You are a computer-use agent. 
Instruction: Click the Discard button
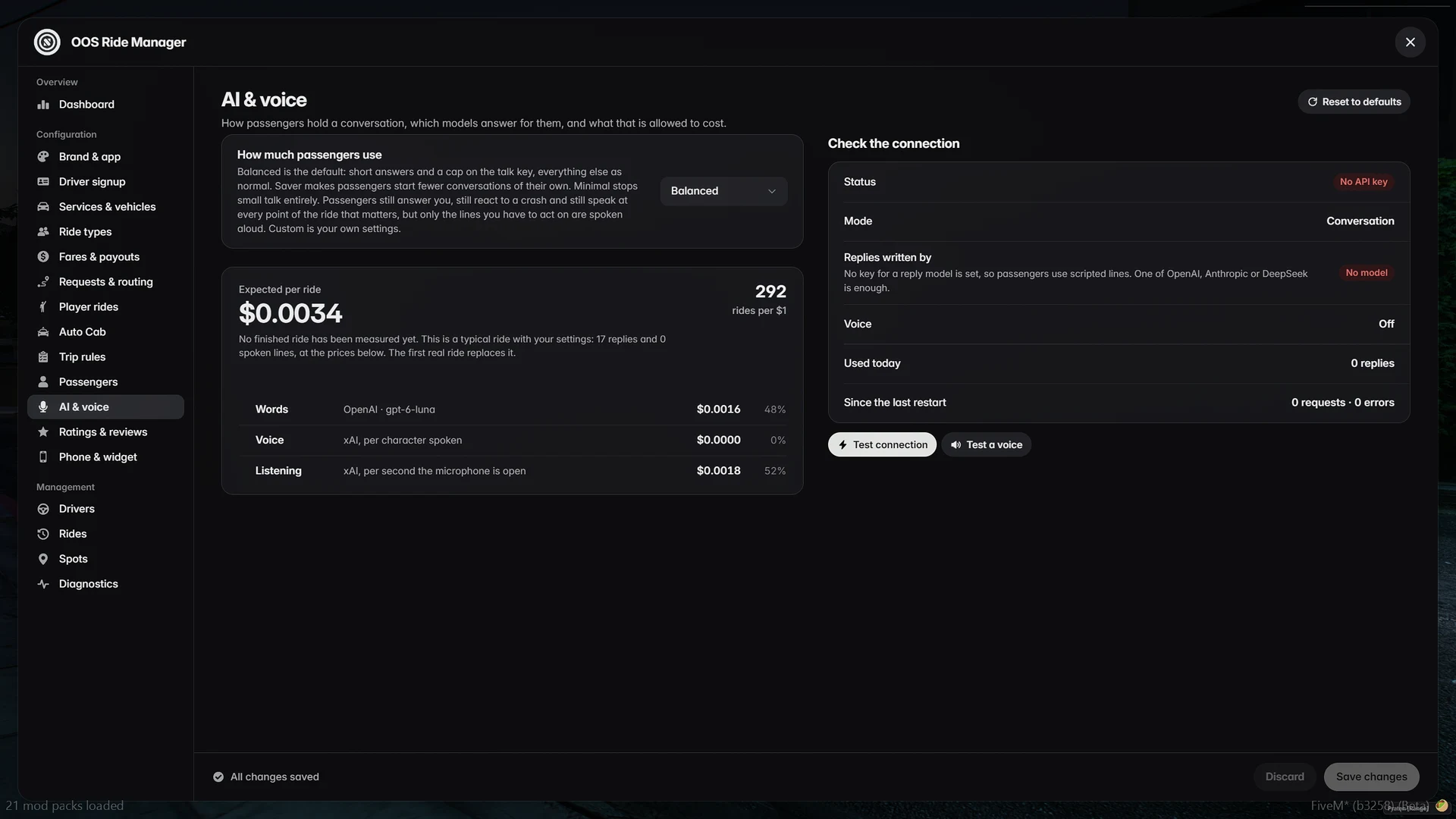pos(1285,777)
